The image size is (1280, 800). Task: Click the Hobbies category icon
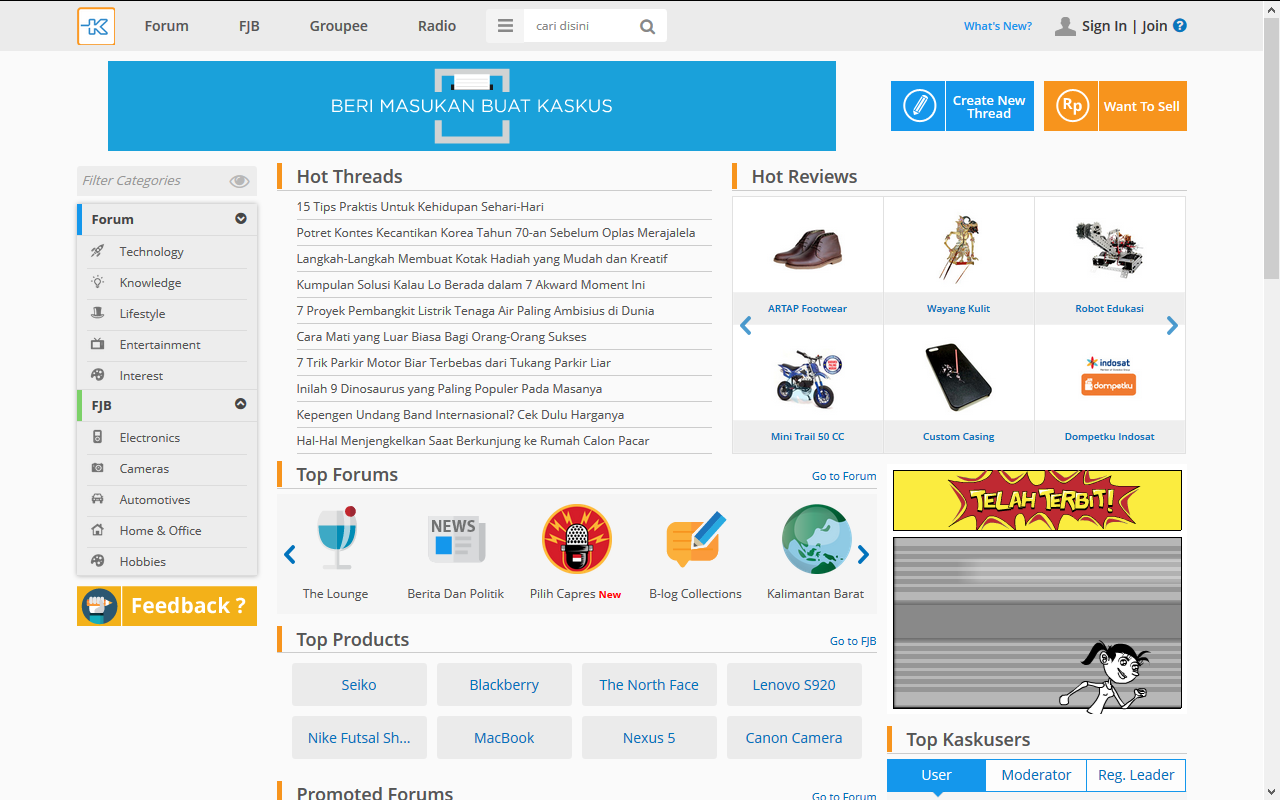pos(97,561)
